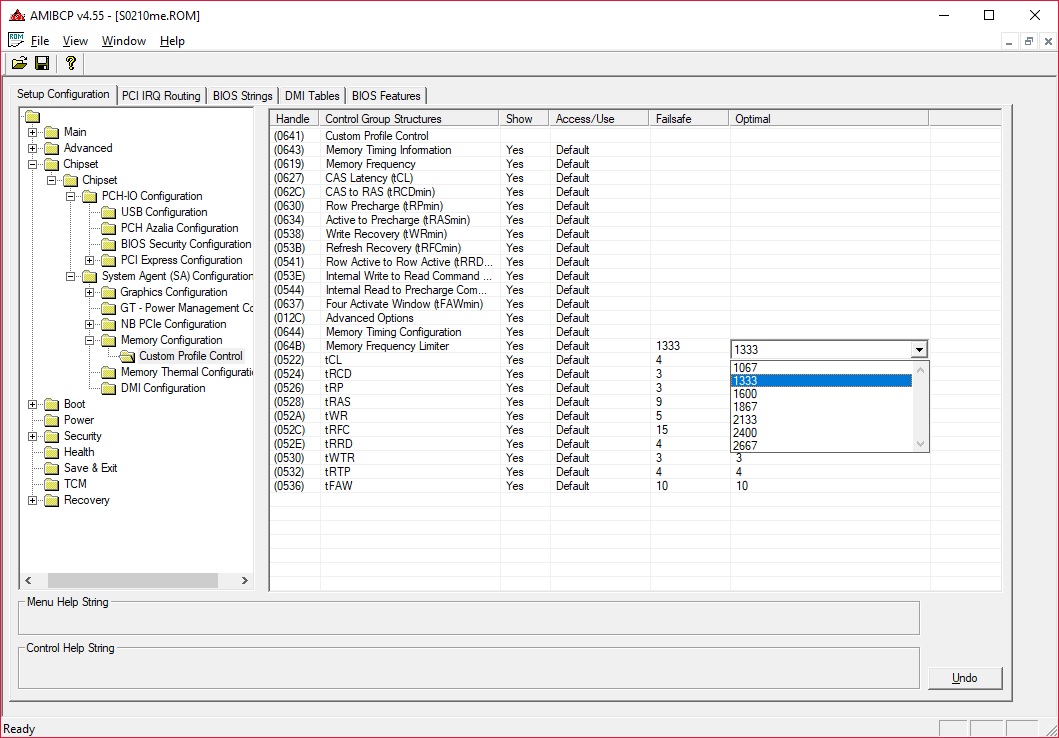
Task: Click the folder icon next to Advanced
Action: [x=52, y=149]
